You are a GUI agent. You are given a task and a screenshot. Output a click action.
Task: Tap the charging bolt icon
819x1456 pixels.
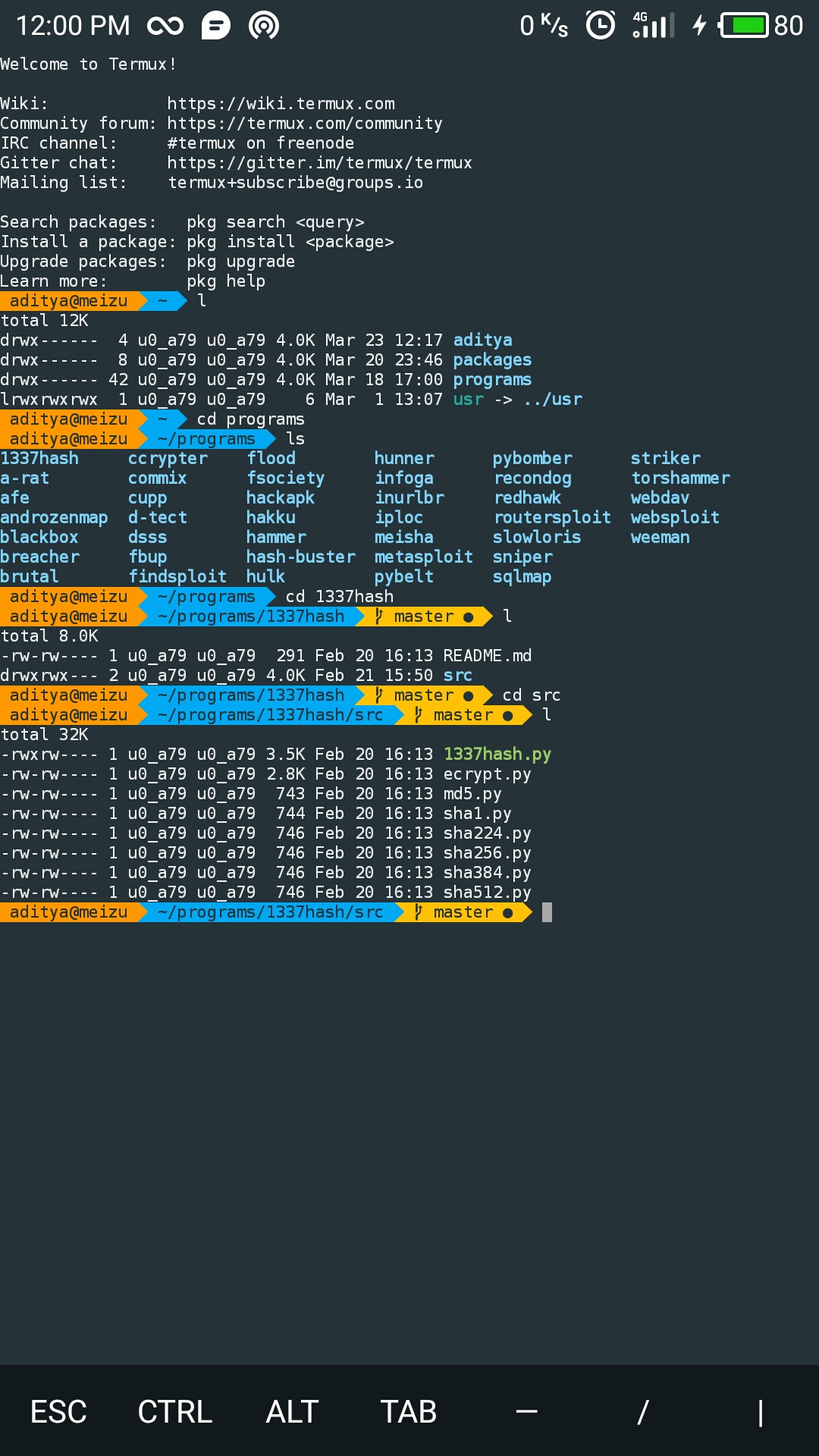point(699,25)
